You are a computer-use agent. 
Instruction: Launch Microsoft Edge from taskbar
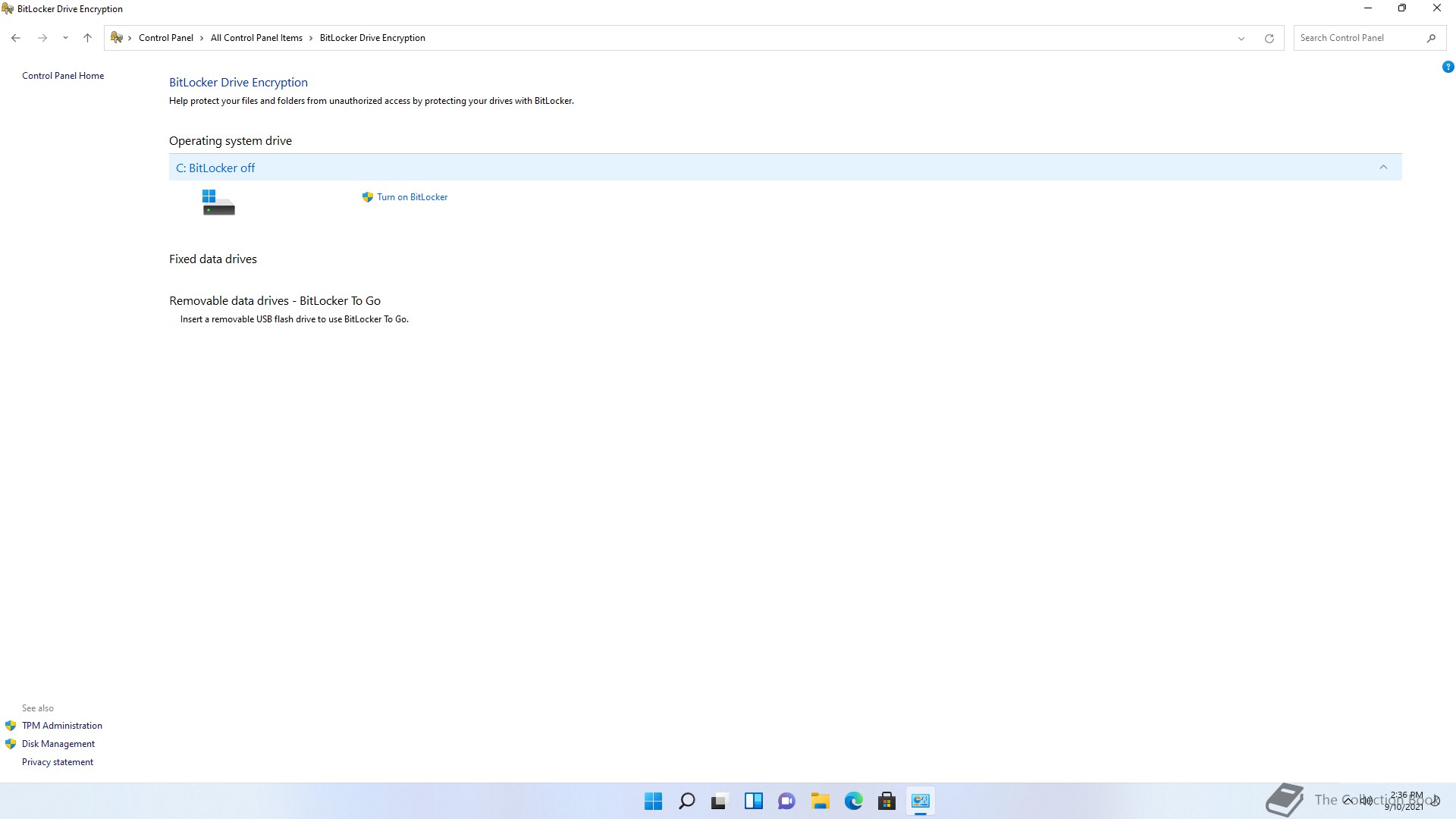pyautogui.click(x=853, y=801)
